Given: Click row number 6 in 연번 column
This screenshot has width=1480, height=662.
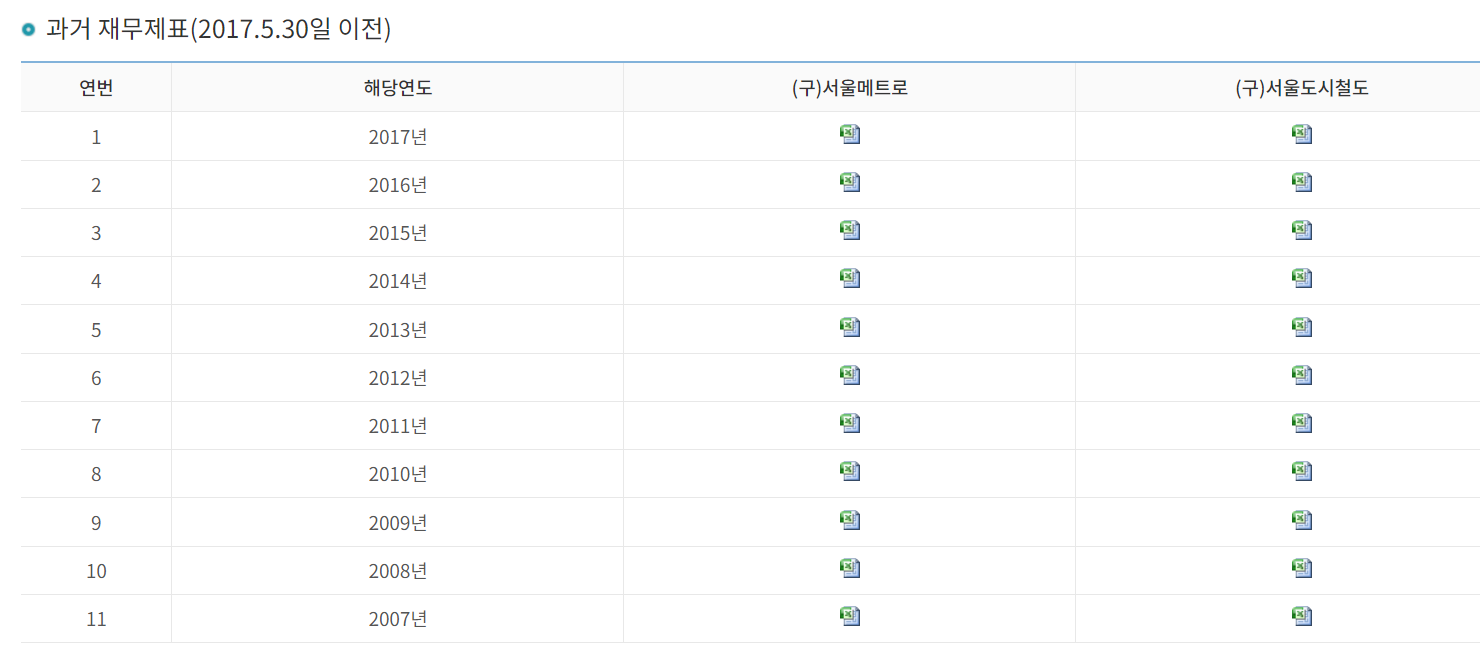Looking at the screenshot, I should pyautogui.click(x=96, y=378).
